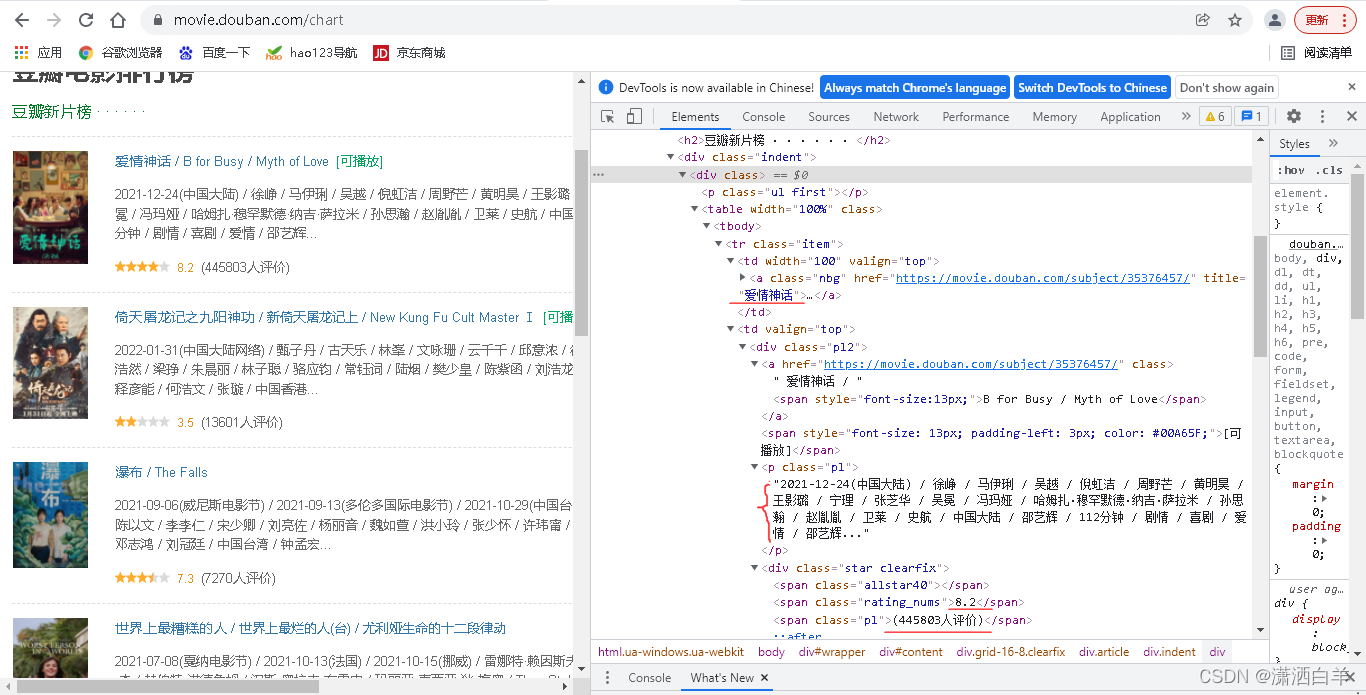Image resolution: width=1366 pixels, height=695 pixels.
Task: Share this page via the share icon
Action: point(1203,20)
